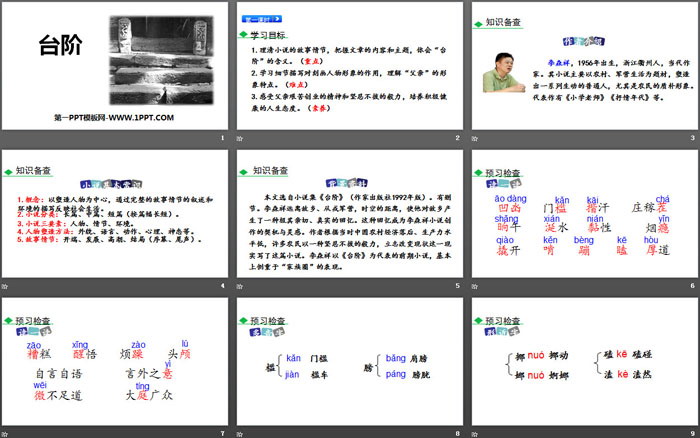700x438 pixels.
Task: Click the slide number 6 label
Action: (x=692, y=286)
